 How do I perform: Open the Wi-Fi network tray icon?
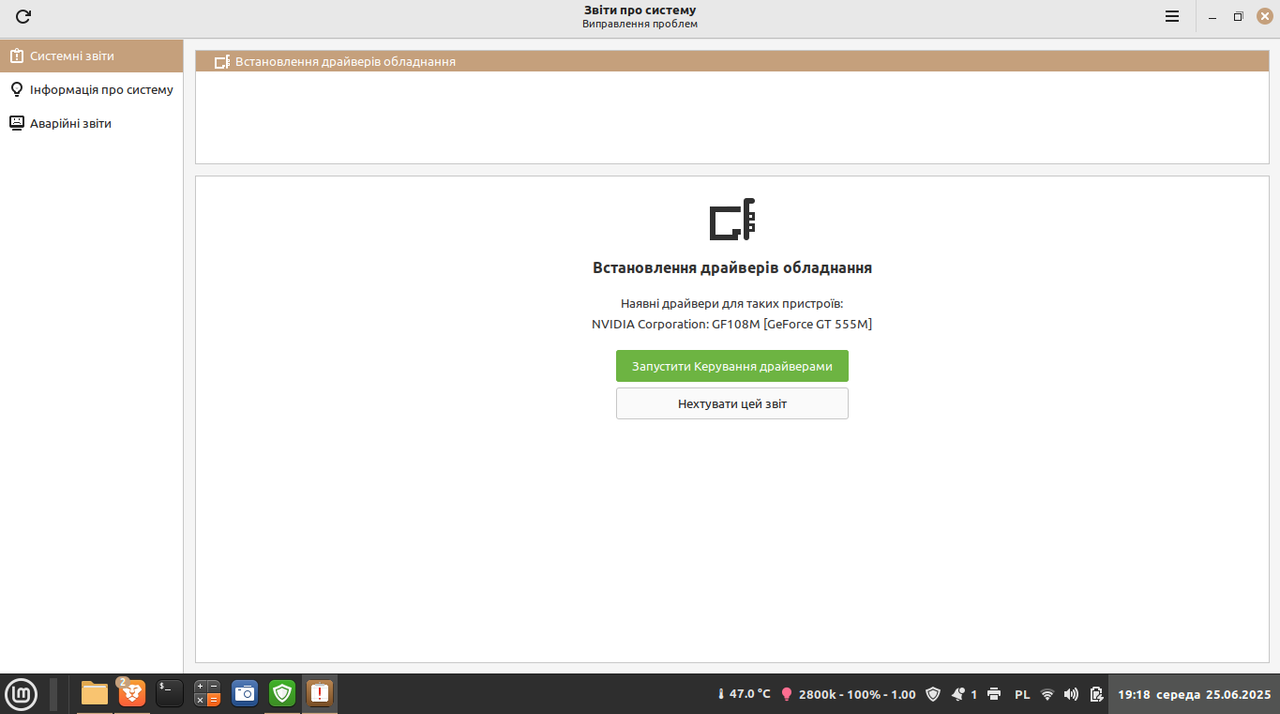pyautogui.click(x=1047, y=693)
